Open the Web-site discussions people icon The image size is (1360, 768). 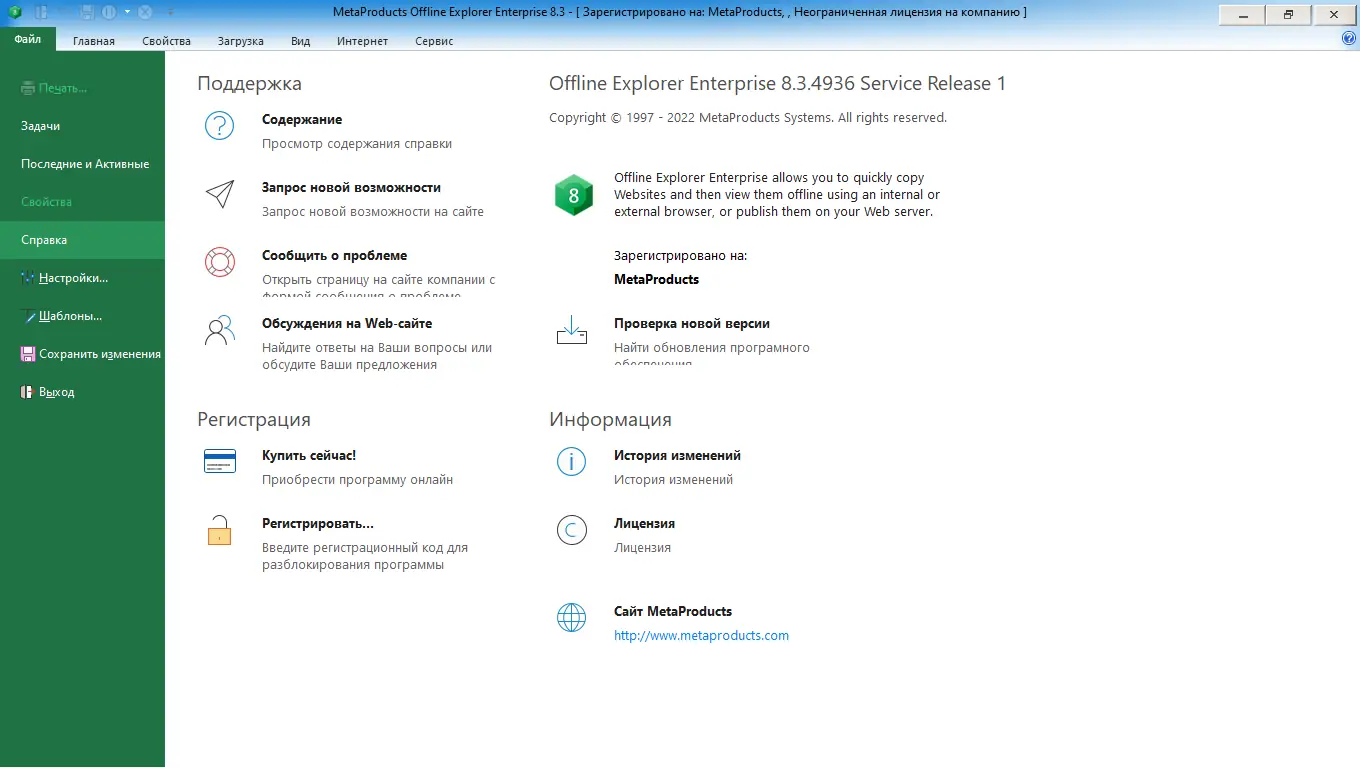(219, 330)
